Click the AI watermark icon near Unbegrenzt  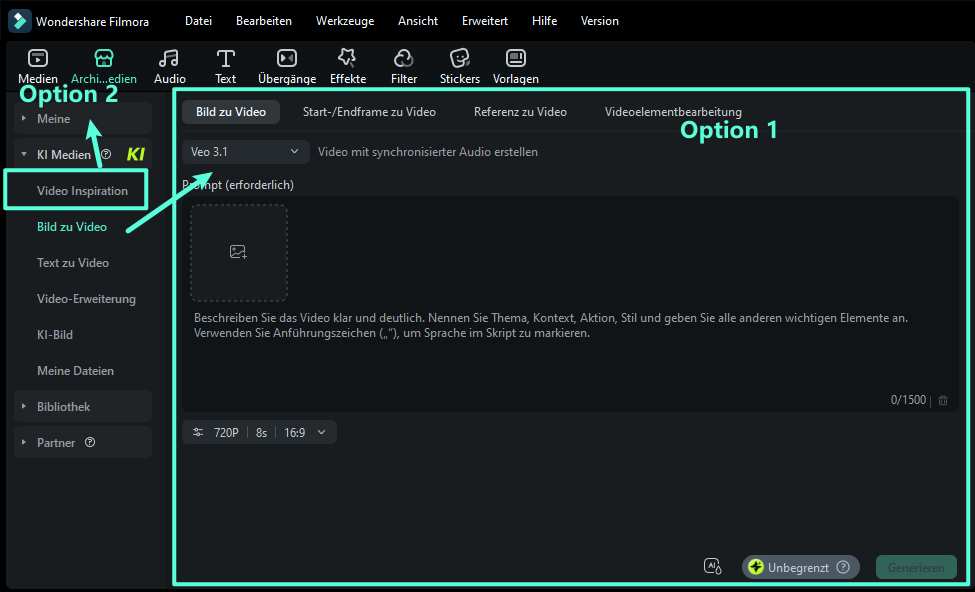pyautogui.click(x=713, y=567)
